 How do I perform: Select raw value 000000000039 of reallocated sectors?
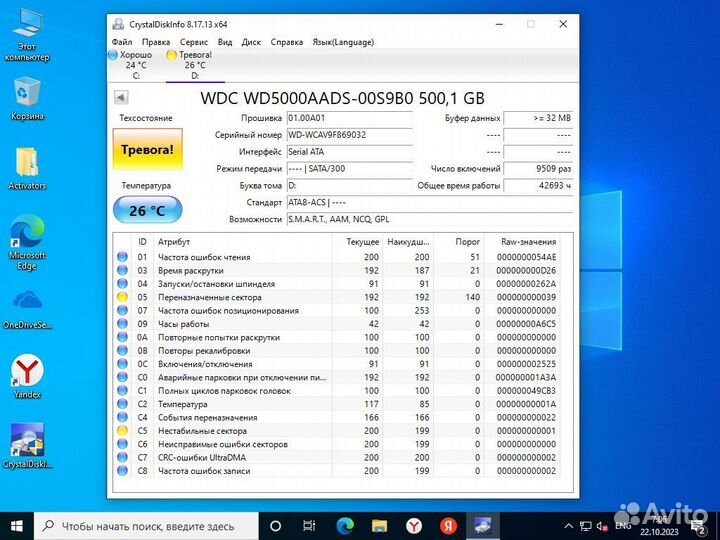(526, 297)
